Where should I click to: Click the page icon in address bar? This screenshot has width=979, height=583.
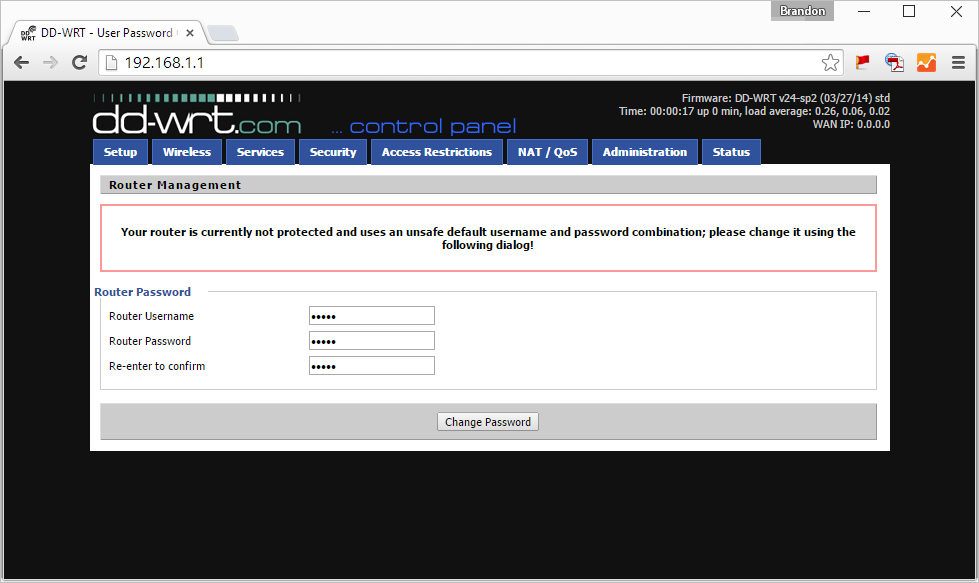111,62
